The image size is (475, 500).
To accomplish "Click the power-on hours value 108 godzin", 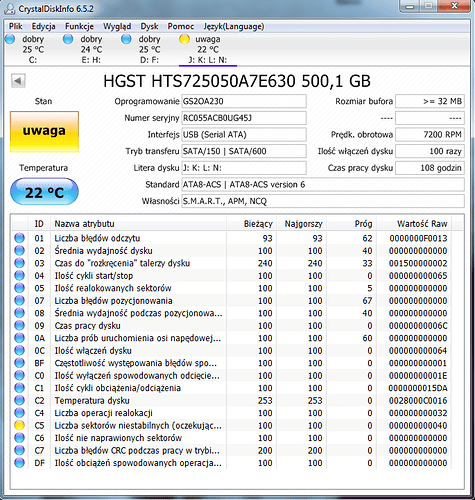I will tap(430, 168).
